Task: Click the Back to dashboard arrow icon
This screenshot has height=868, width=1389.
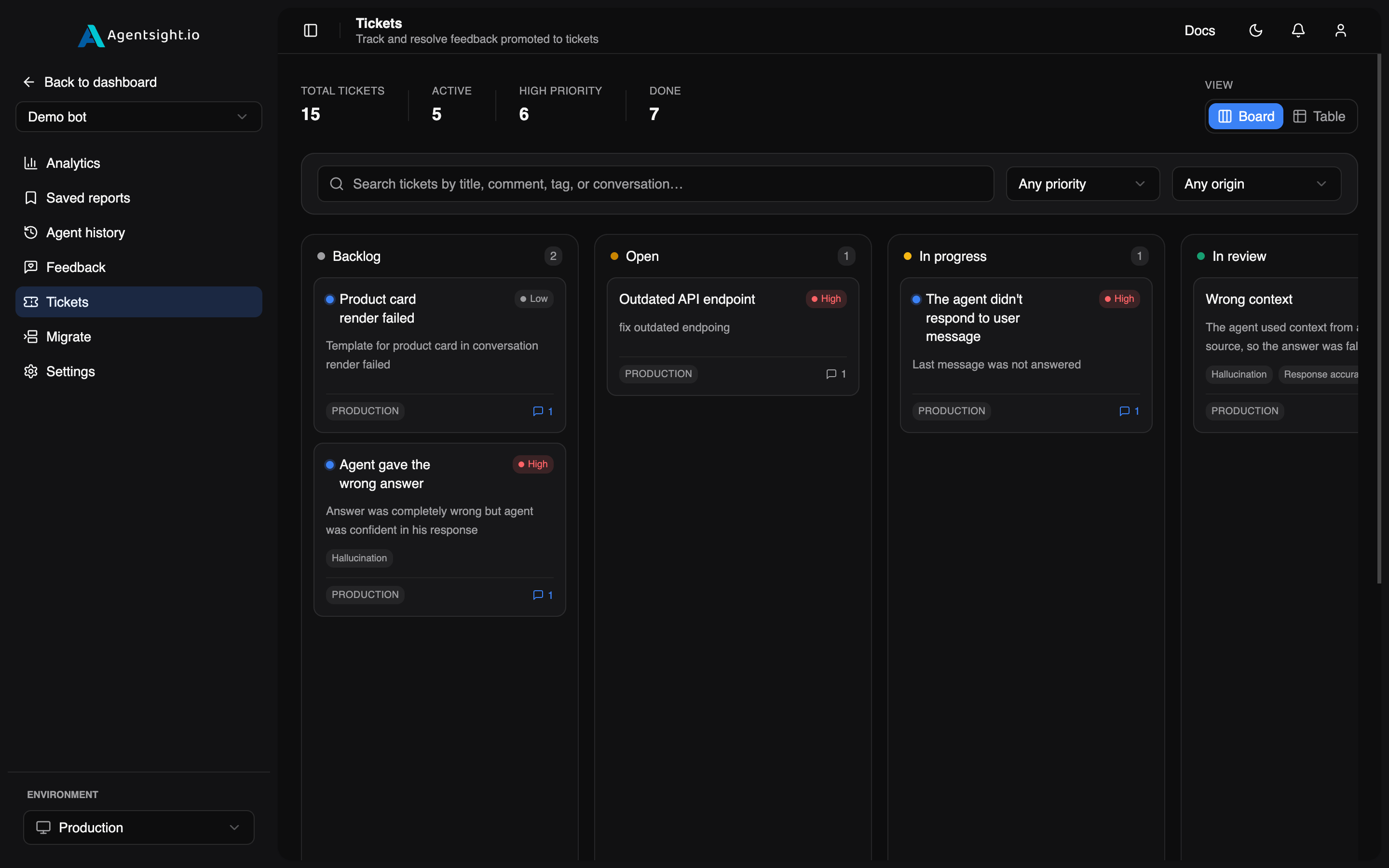Action: [x=29, y=82]
